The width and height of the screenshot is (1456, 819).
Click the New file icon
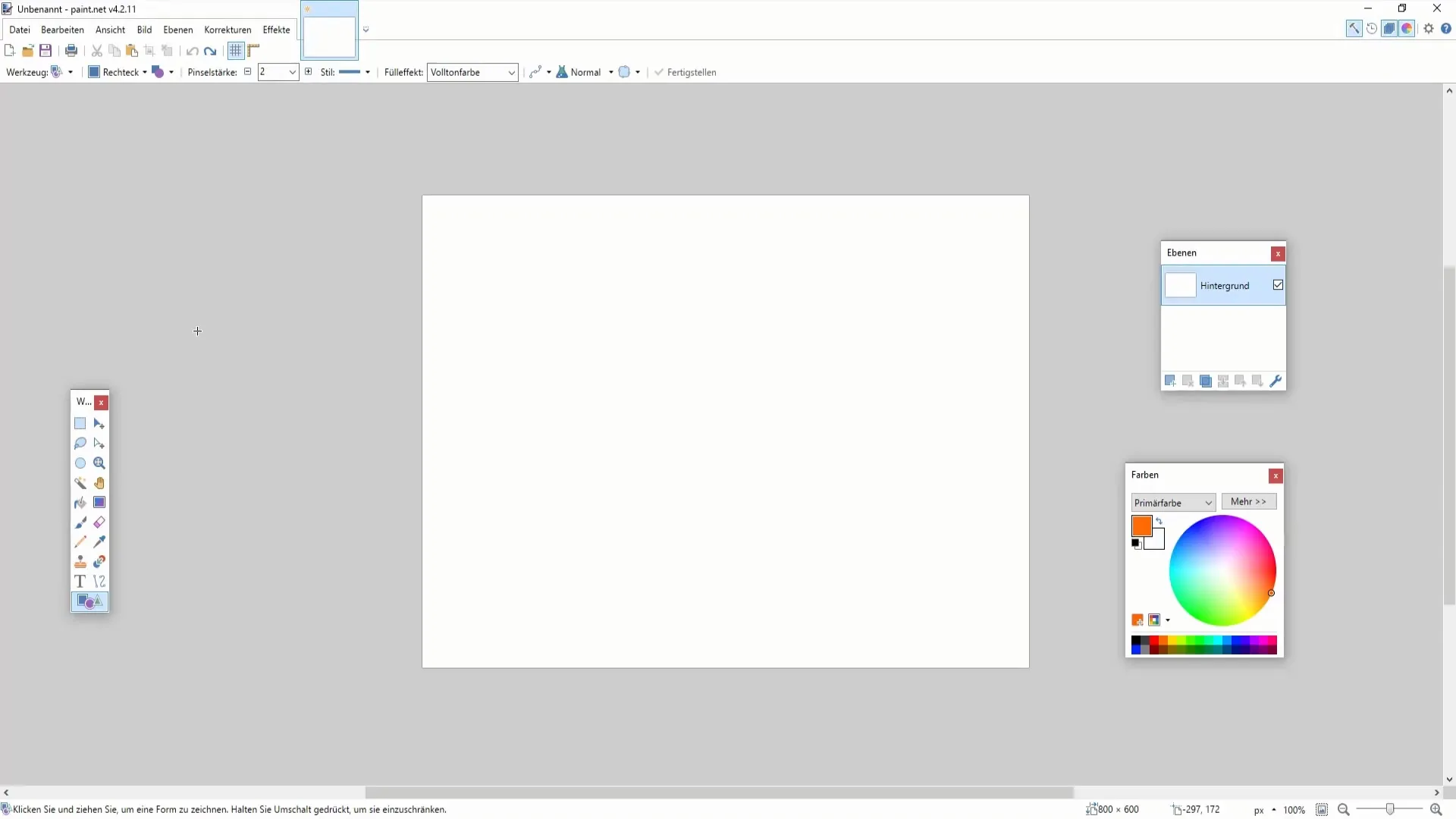tap(10, 51)
